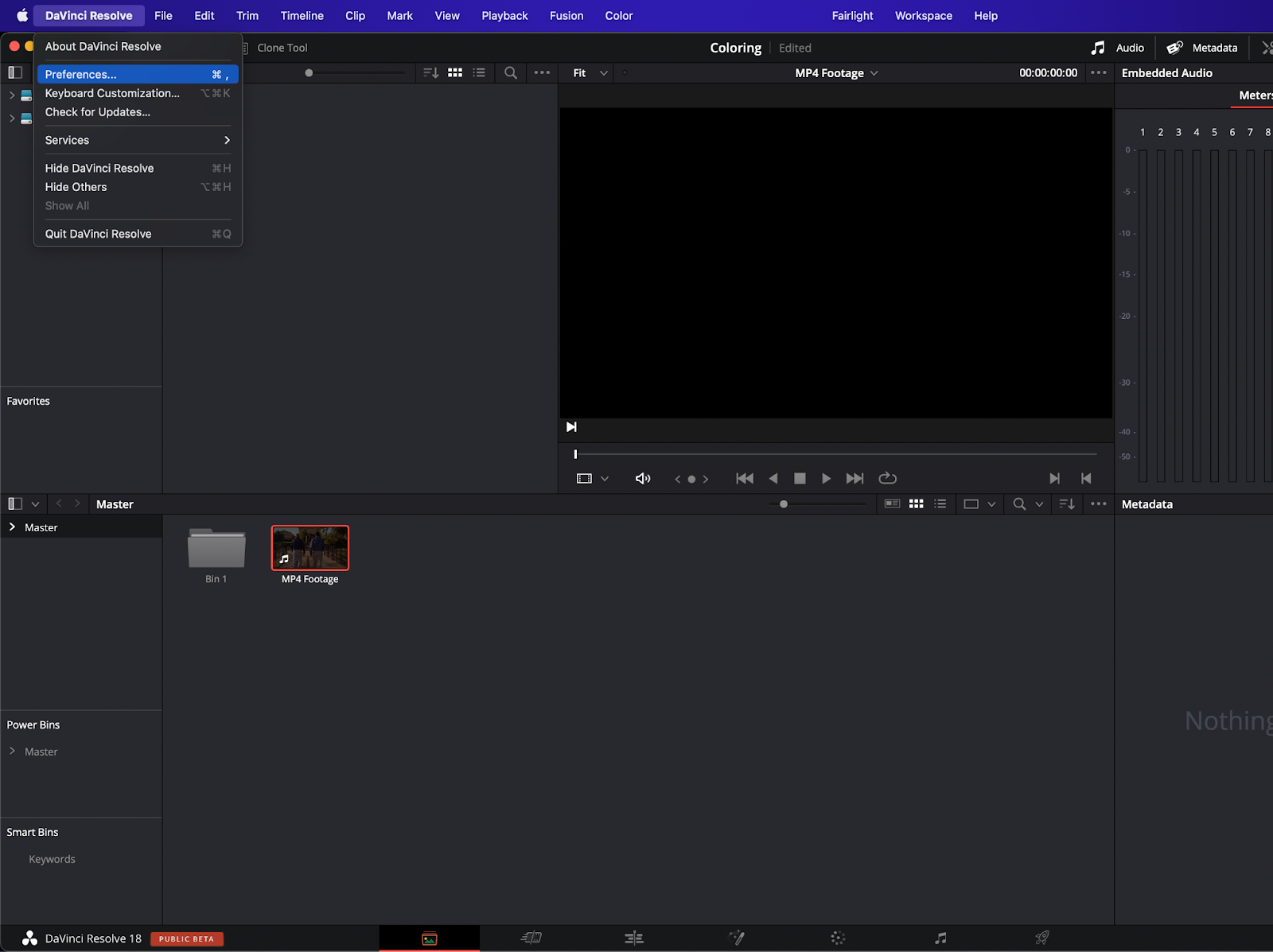Switch media pool to metadata view

[x=893, y=504]
